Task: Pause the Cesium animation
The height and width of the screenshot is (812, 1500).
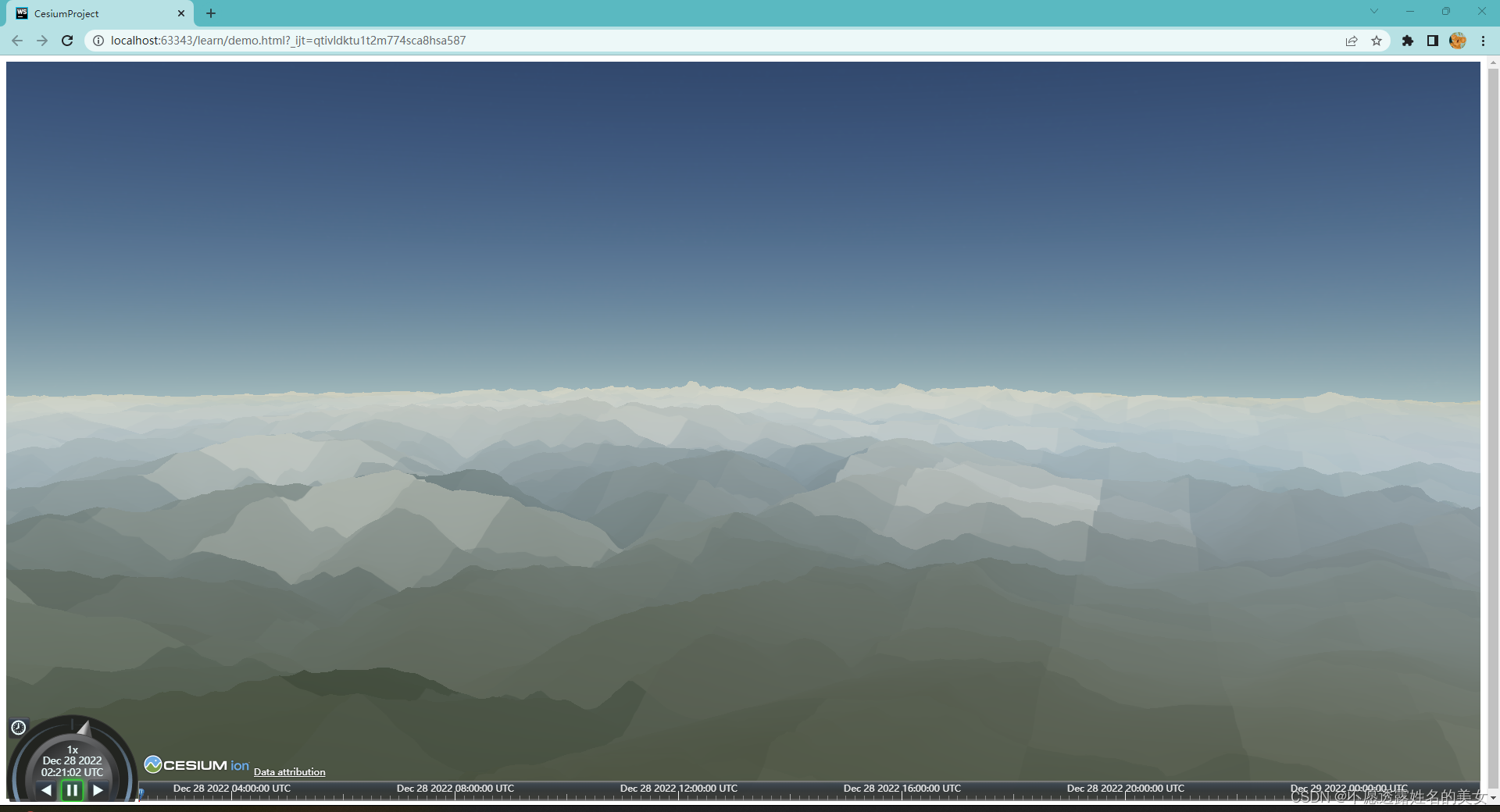Action: [x=72, y=790]
